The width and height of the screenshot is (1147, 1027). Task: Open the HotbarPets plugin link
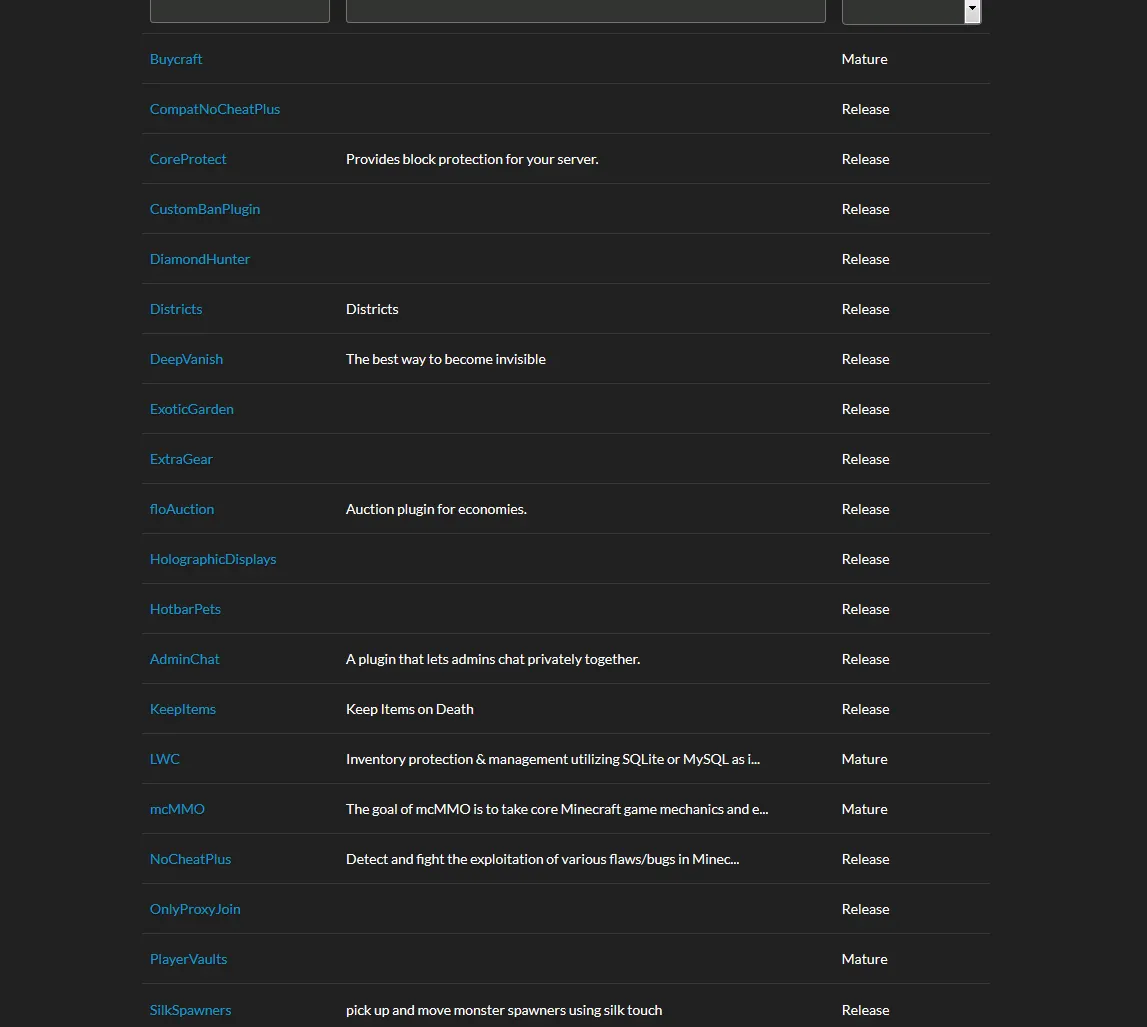pyautogui.click(x=185, y=609)
